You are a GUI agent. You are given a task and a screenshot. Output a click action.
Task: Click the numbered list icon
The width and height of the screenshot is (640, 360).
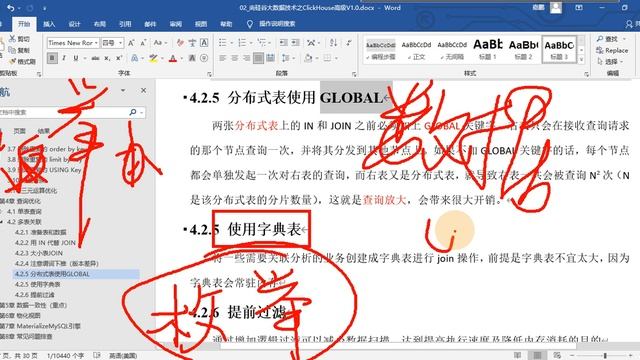tap(242, 43)
